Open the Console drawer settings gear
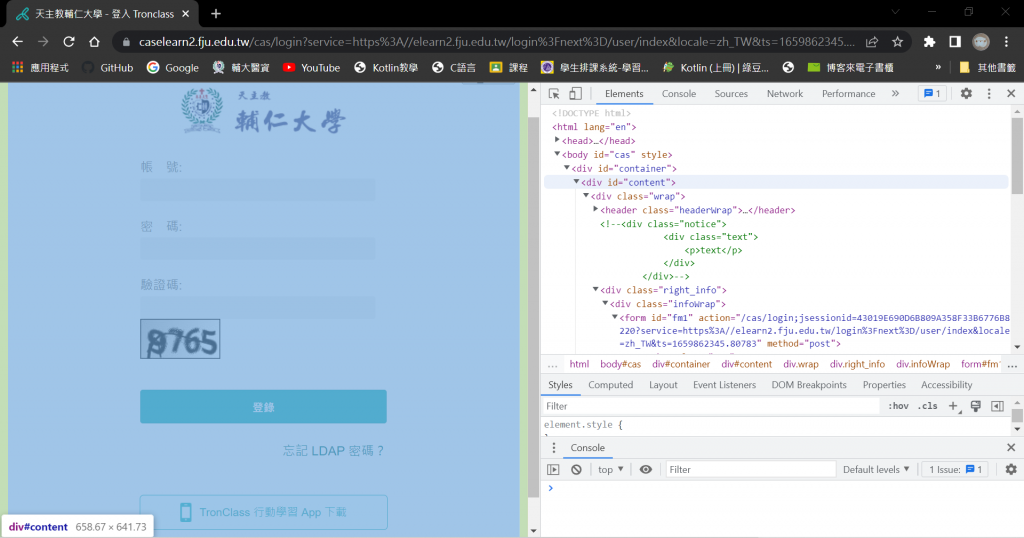1024x538 pixels. 1011,469
